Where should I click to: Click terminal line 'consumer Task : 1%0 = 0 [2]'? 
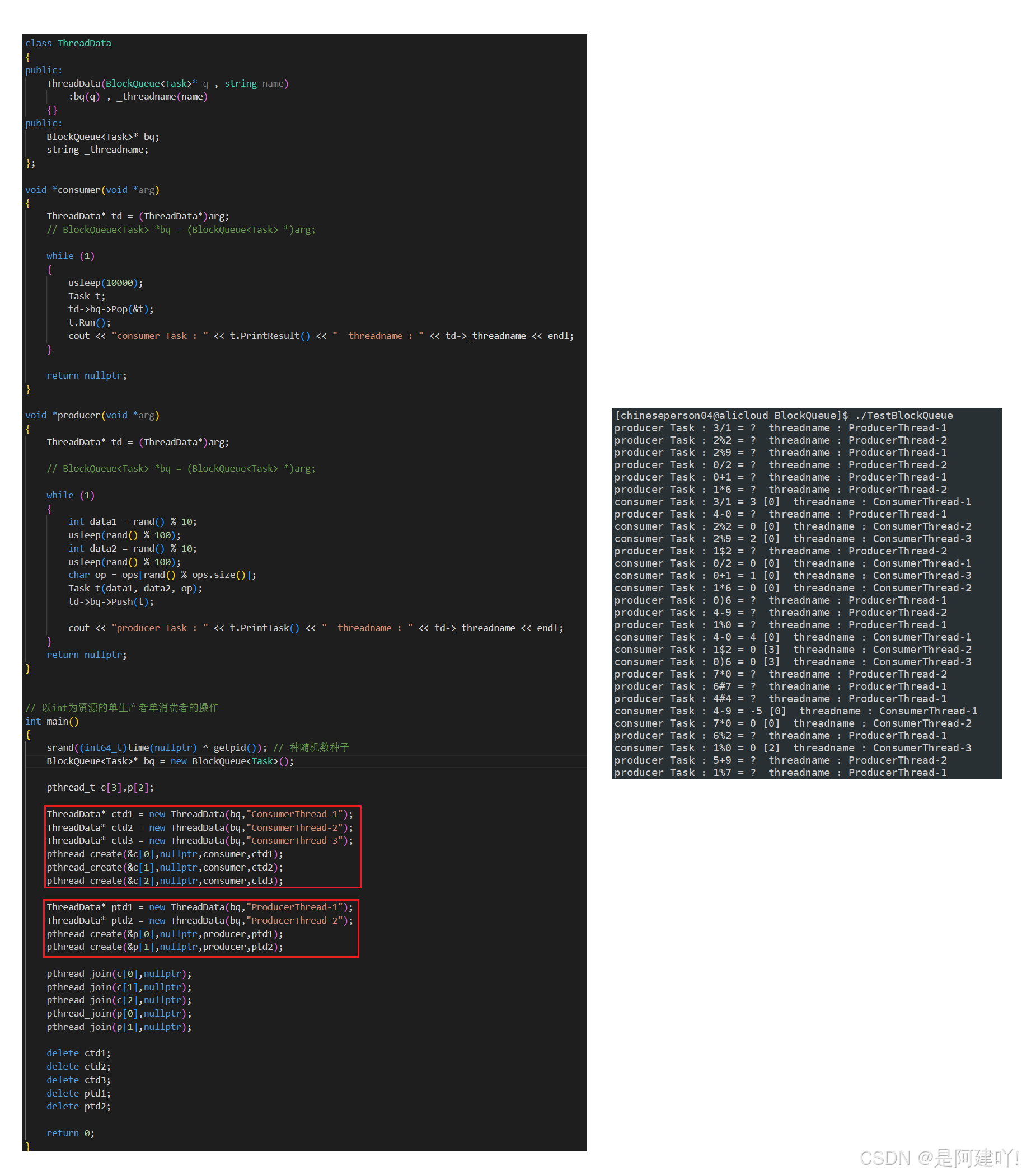click(x=793, y=749)
